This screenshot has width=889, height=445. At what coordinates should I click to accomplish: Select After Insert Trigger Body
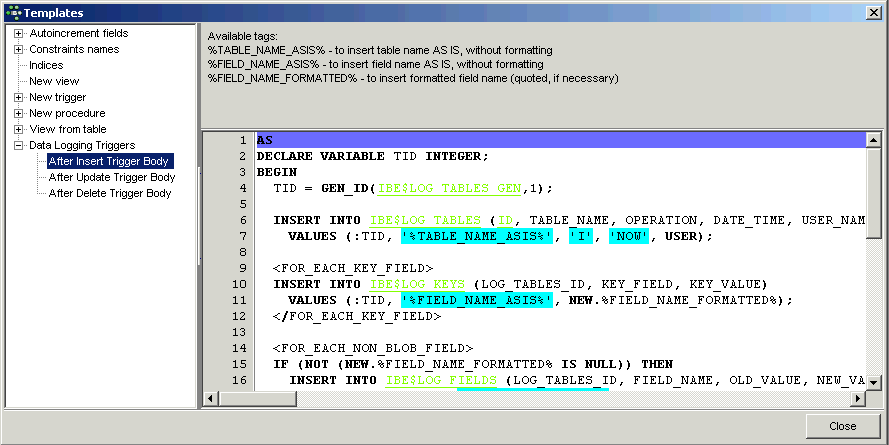(x=110, y=161)
